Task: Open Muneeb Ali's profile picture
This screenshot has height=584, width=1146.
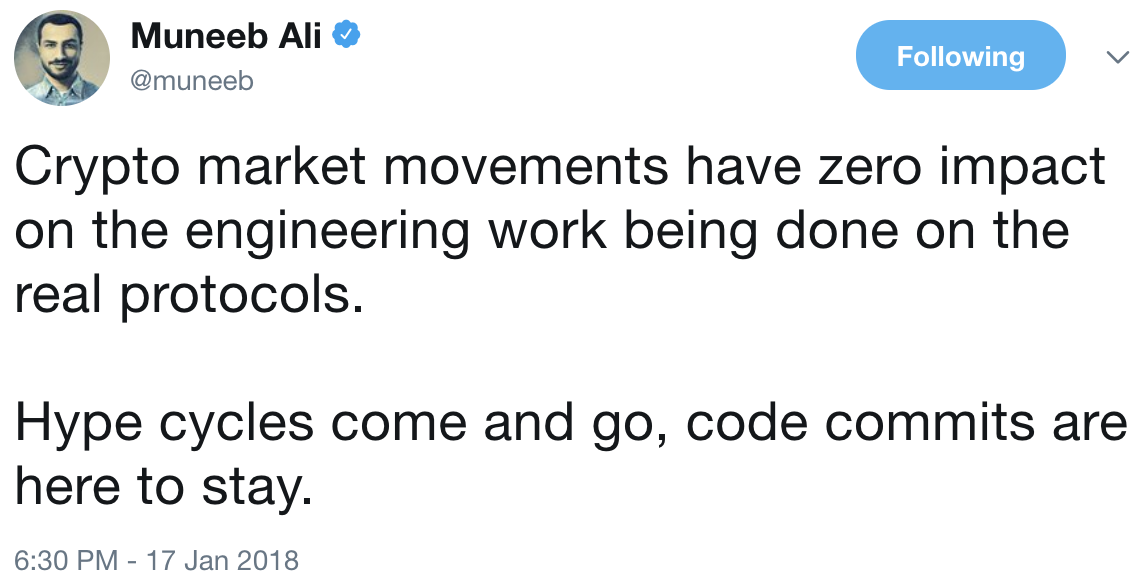Action: (62, 58)
